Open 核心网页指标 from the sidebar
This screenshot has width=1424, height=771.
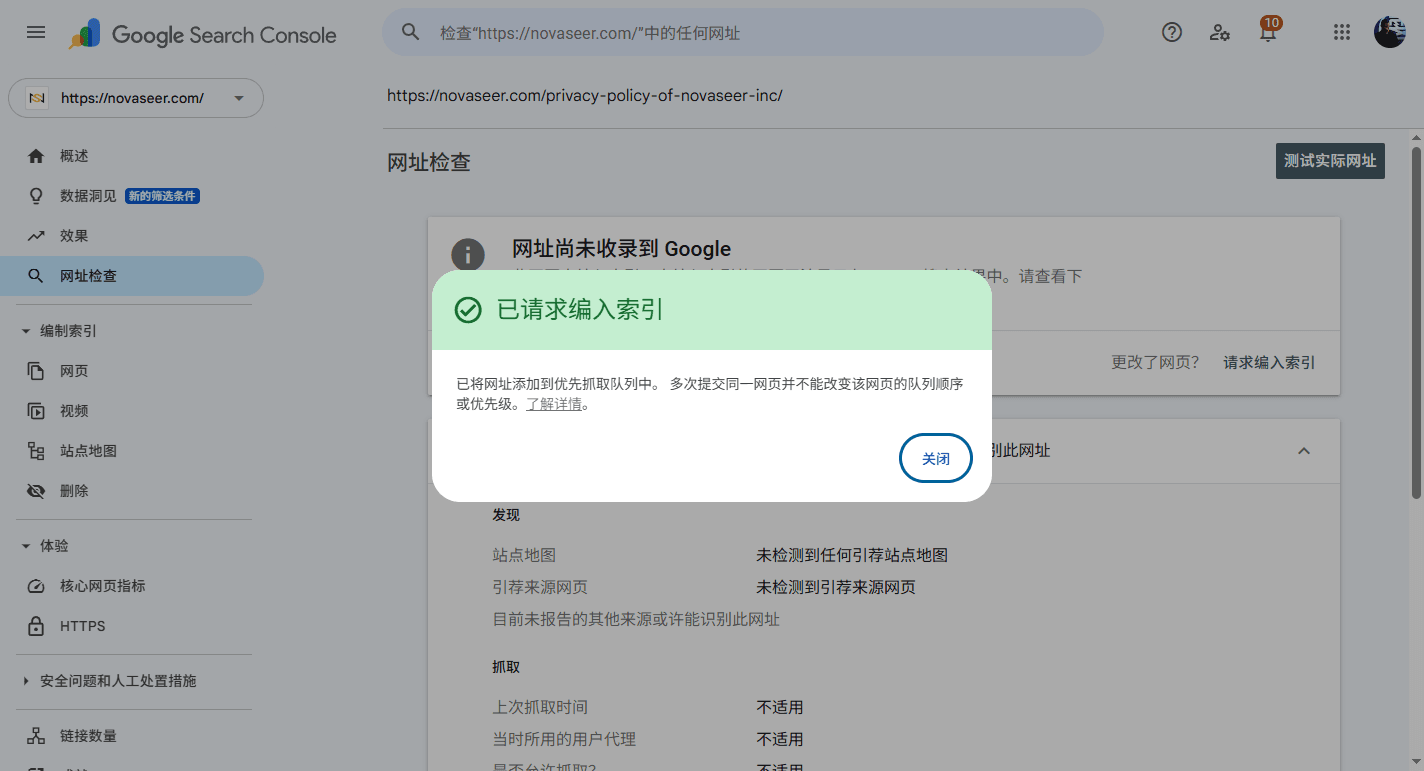(x=102, y=586)
